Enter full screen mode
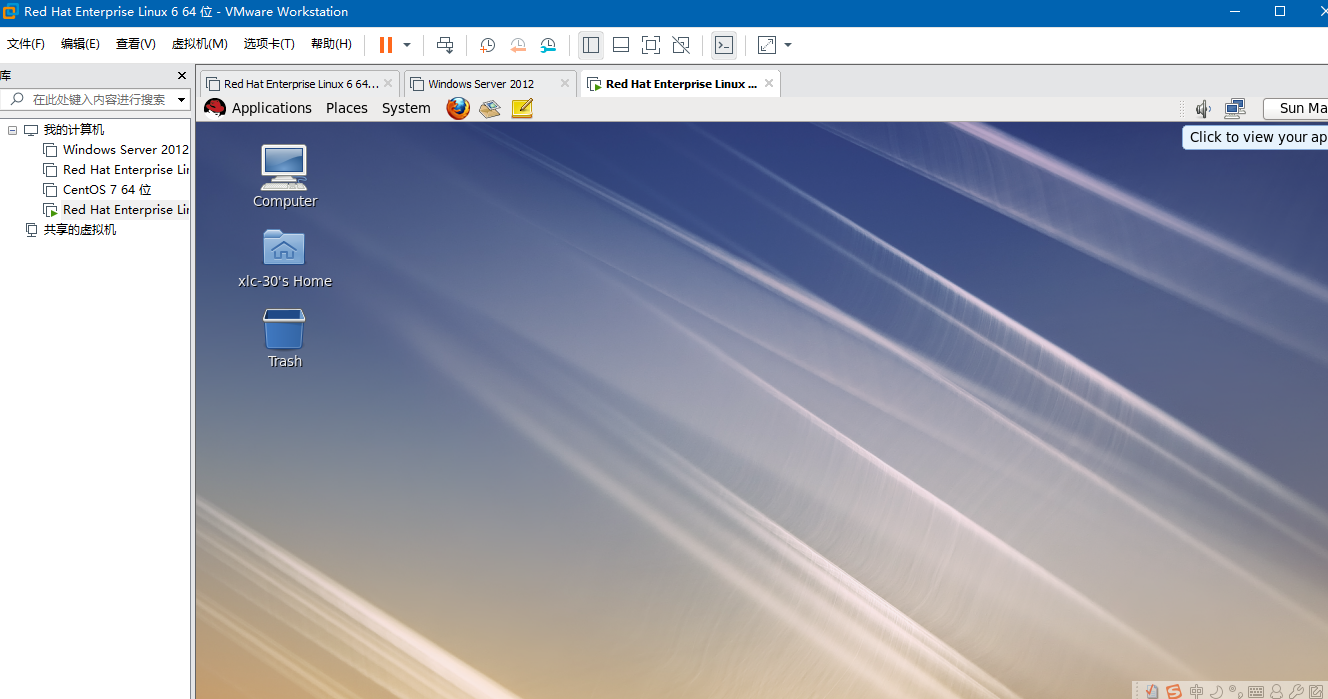 pyautogui.click(x=651, y=45)
